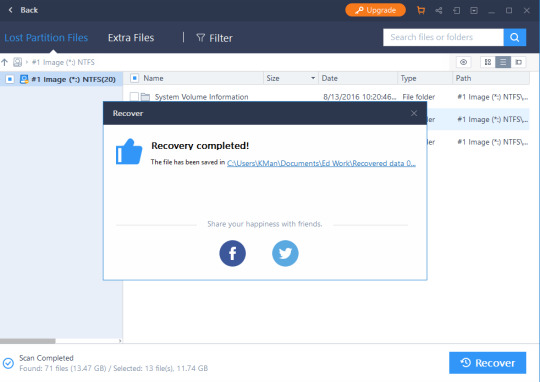
Task: Navigate up one folder level arrow
Action: coord(4,62)
